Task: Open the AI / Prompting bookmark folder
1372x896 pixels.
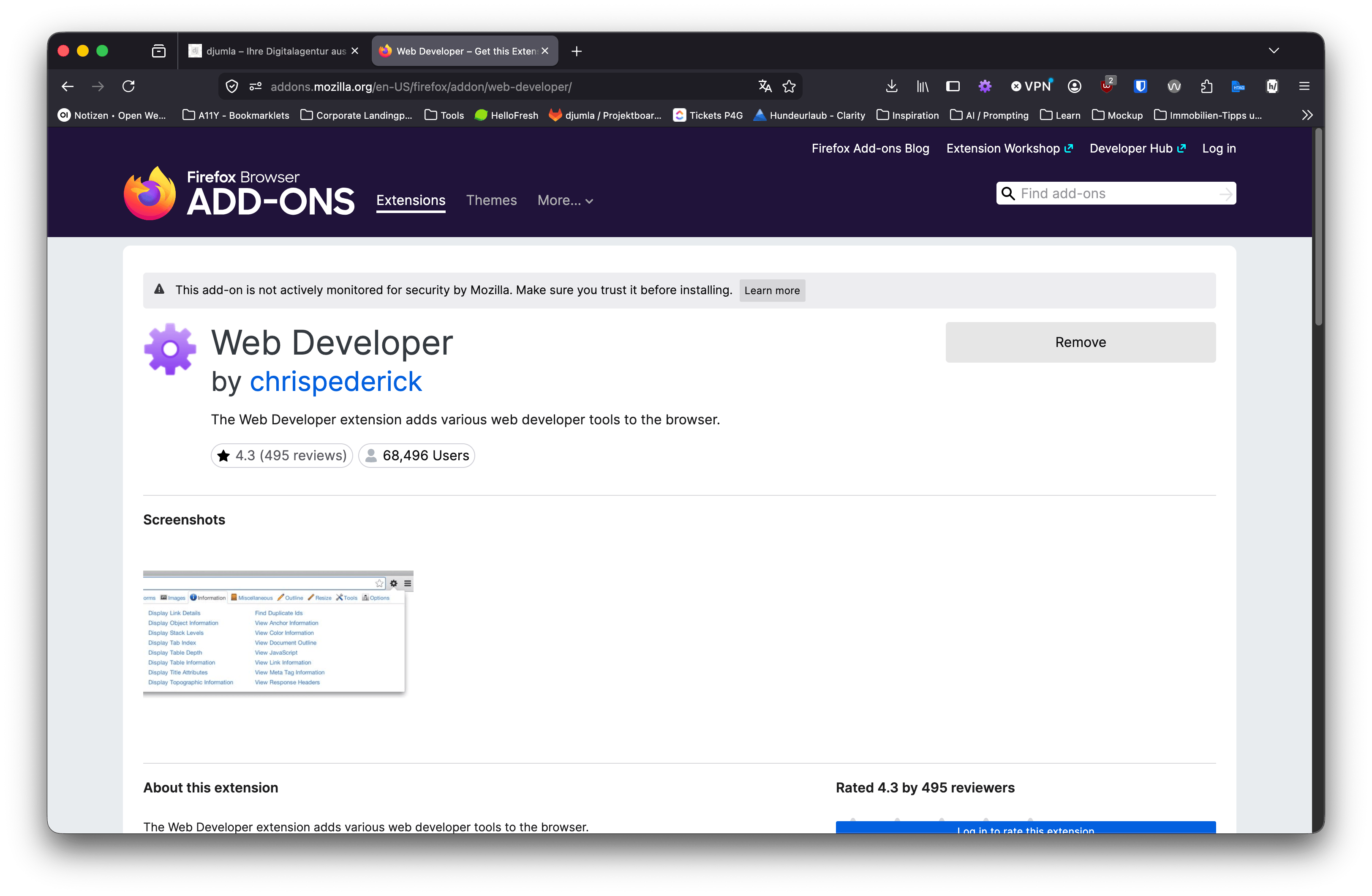Action: (x=989, y=115)
